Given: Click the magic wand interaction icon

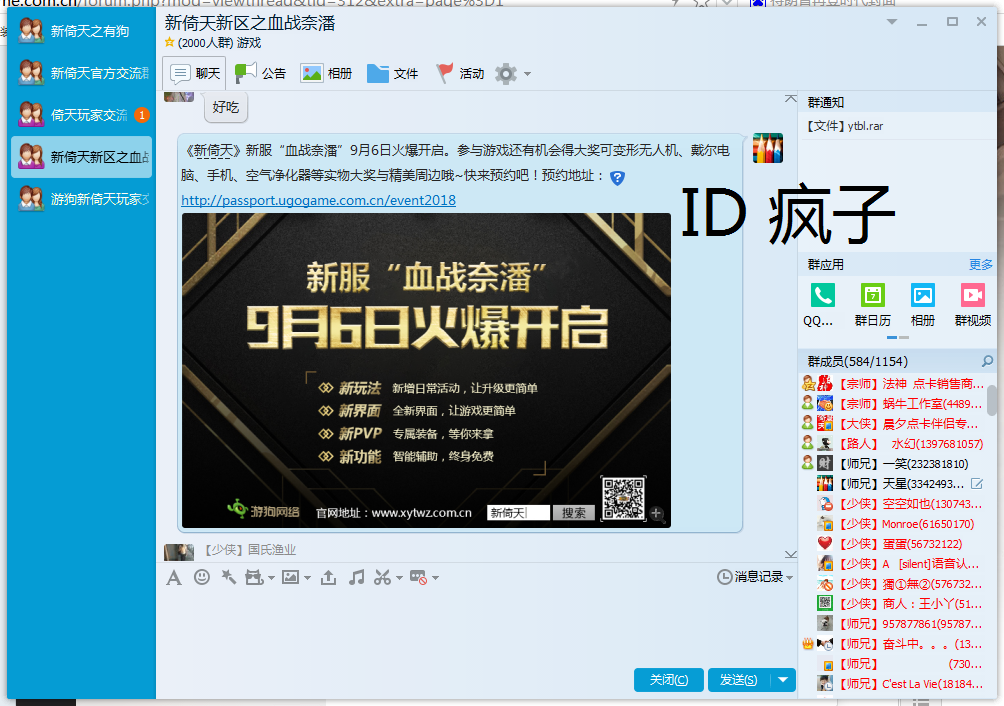Looking at the screenshot, I should pos(229,578).
